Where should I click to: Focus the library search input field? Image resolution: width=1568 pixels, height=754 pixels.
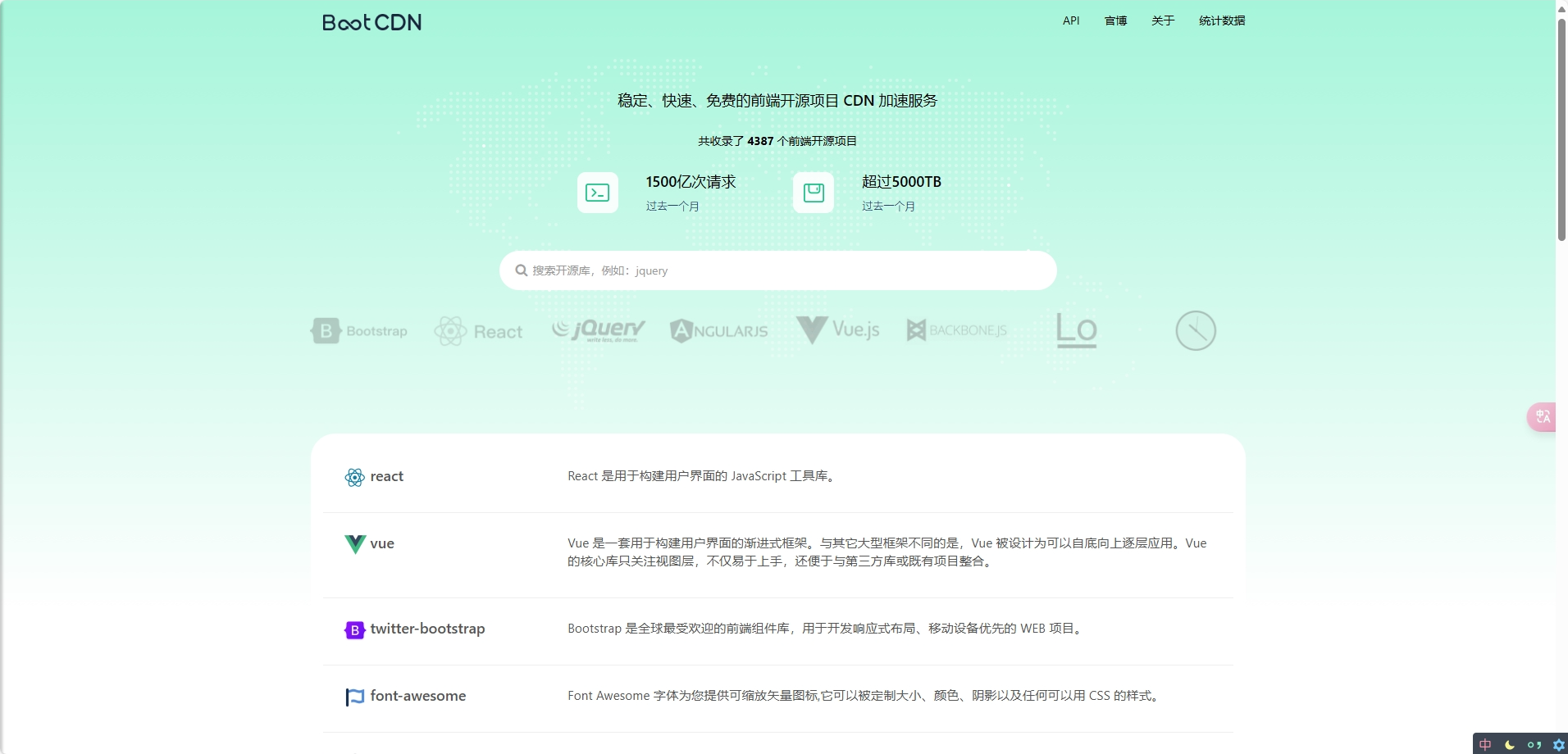pyautogui.click(x=777, y=270)
